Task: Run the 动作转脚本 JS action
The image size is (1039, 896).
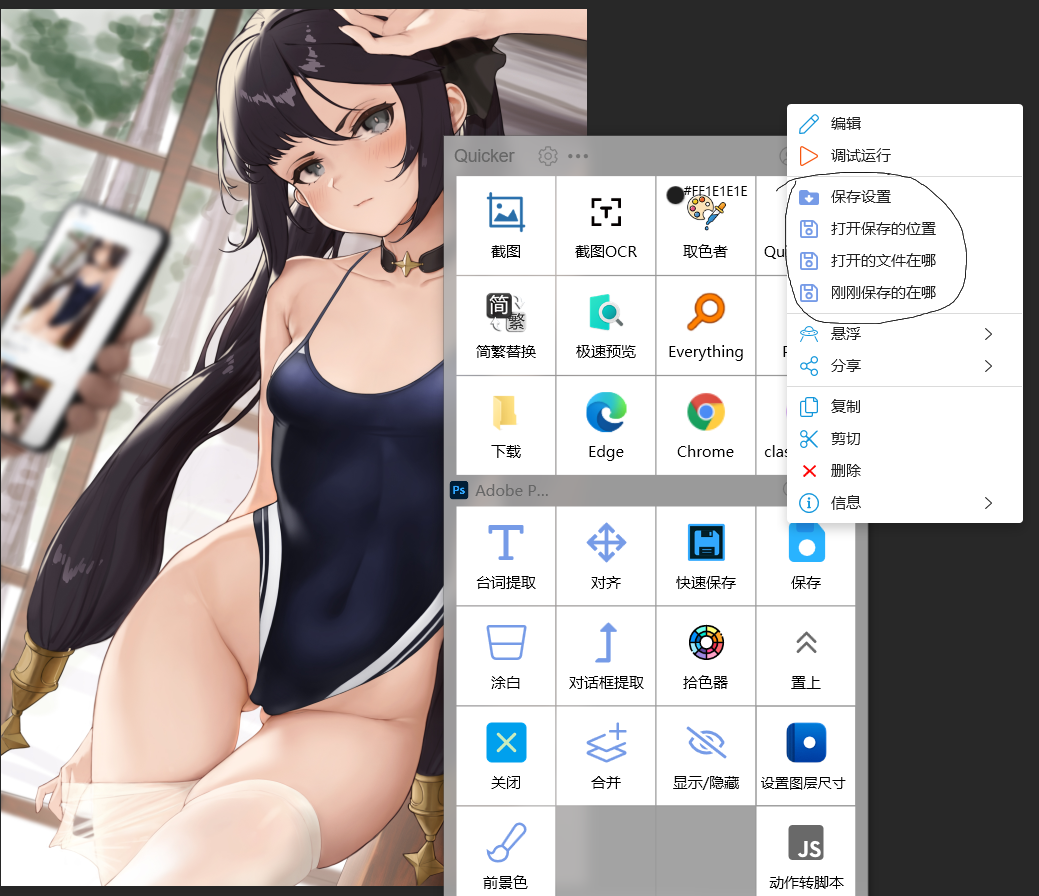Action: (x=806, y=852)
